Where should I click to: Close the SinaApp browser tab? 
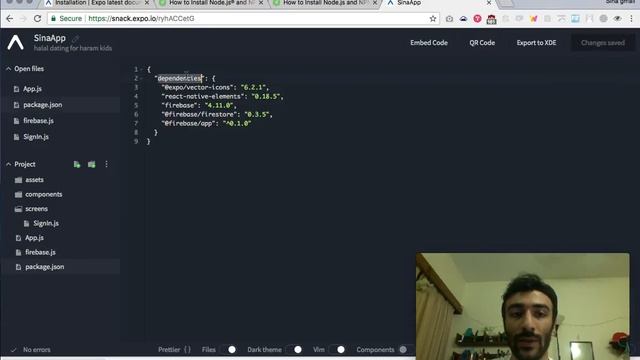(x=489, y=3)
